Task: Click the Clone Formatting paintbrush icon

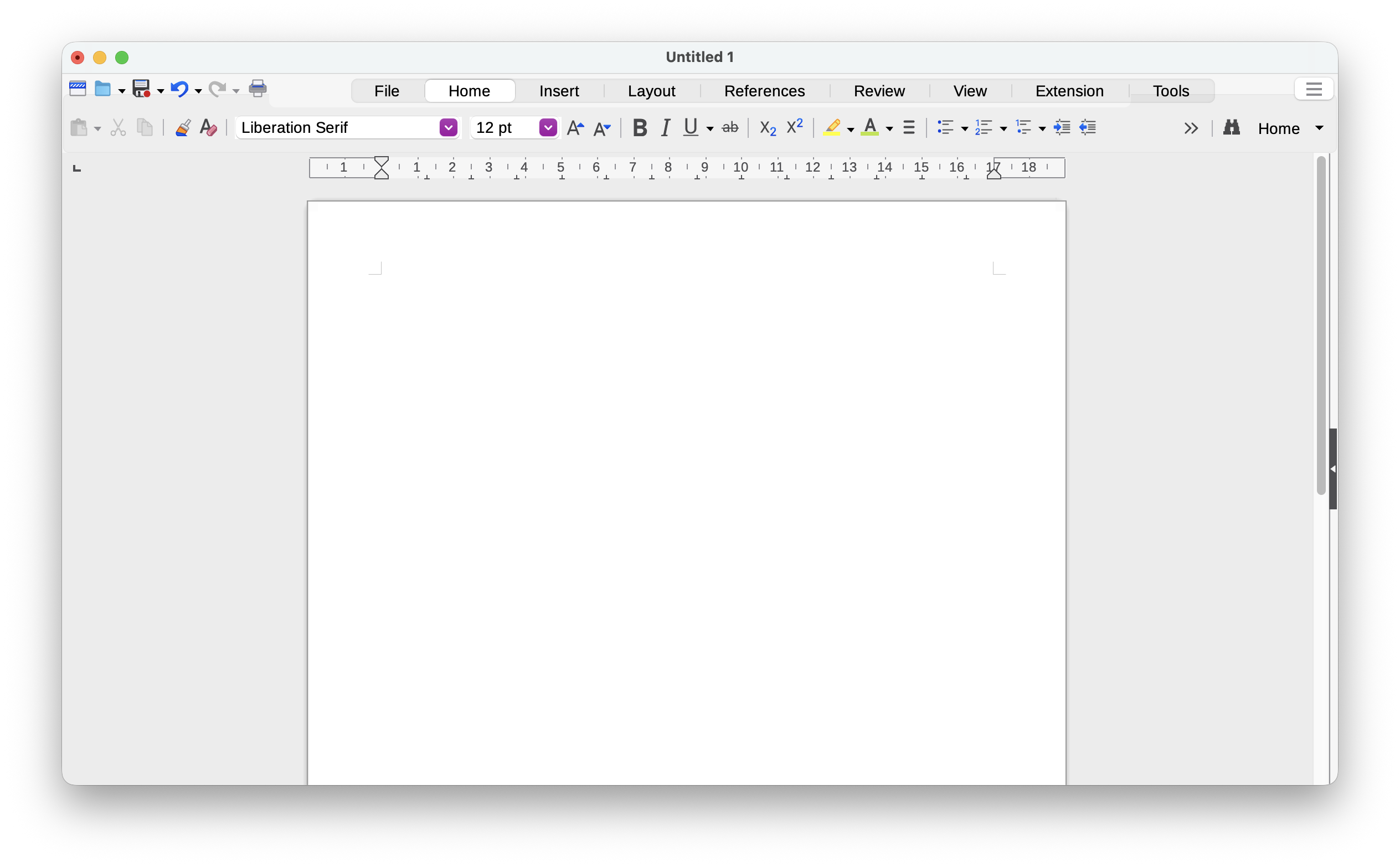Action: pos(183,127)
